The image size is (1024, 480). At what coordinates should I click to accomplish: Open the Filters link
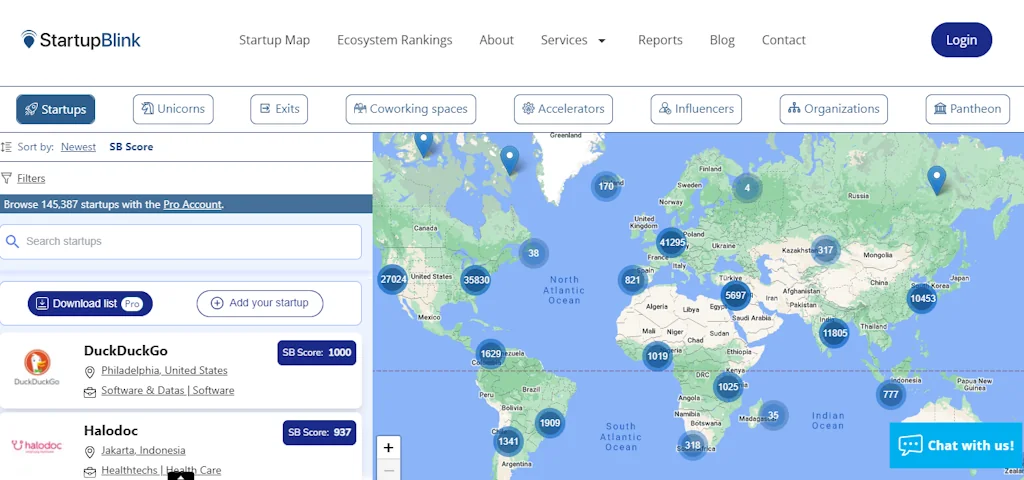pos(31,178)
